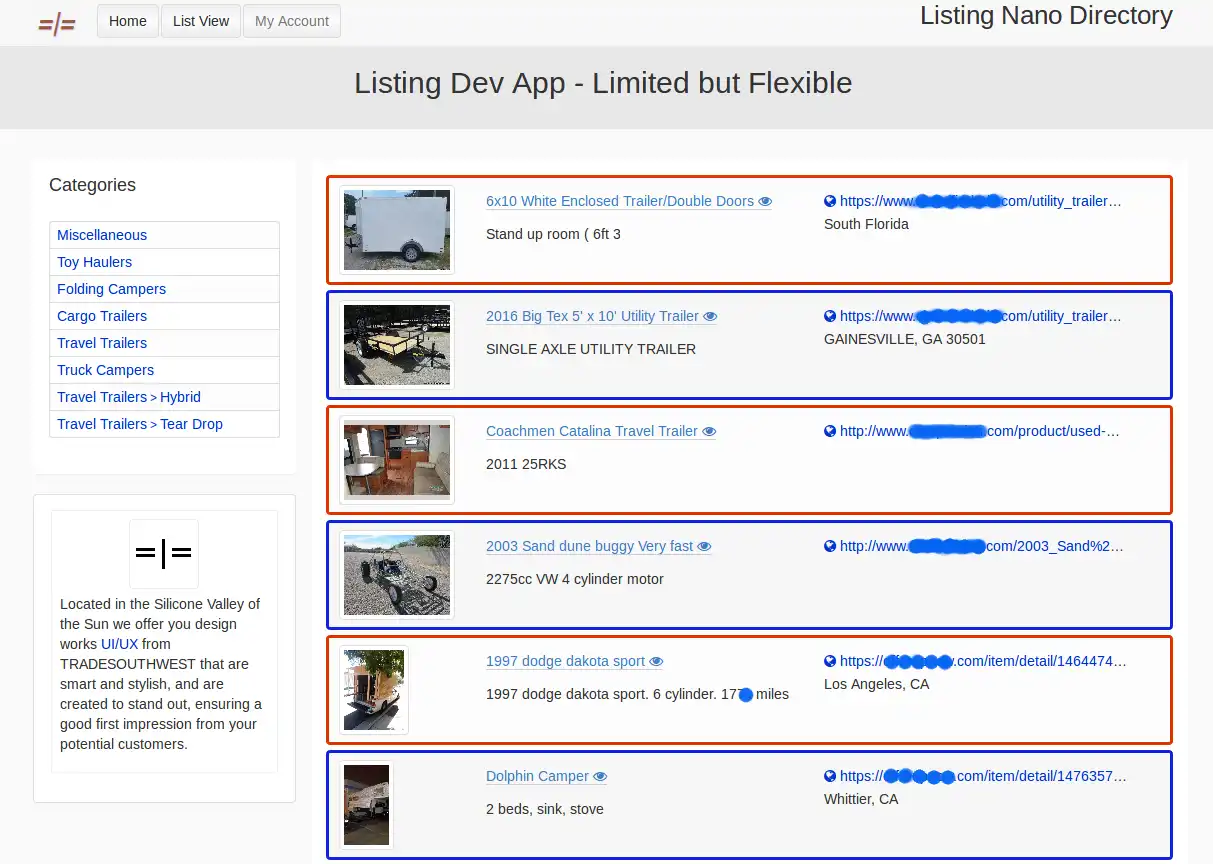The image size is (1213, 864).
Task: Open the Home menu button
Action: (128, 21)
